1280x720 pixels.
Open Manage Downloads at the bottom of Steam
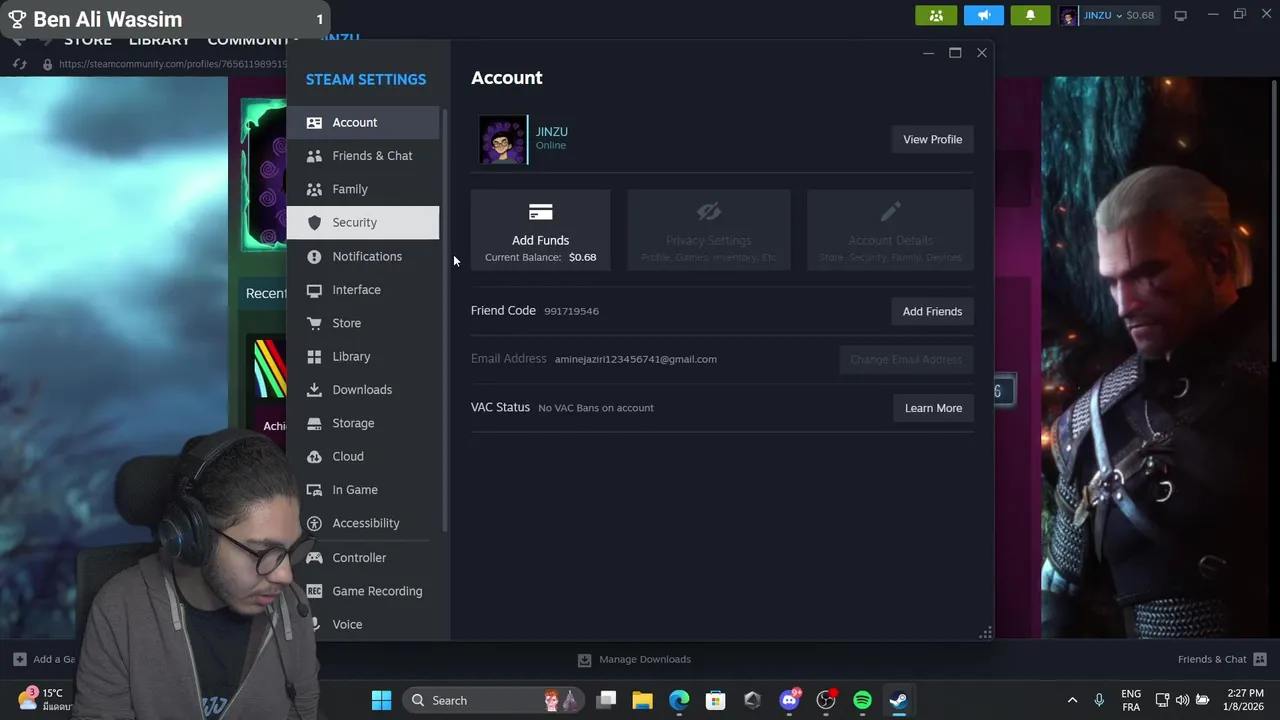pyautogui.click(x=634, y=659)
